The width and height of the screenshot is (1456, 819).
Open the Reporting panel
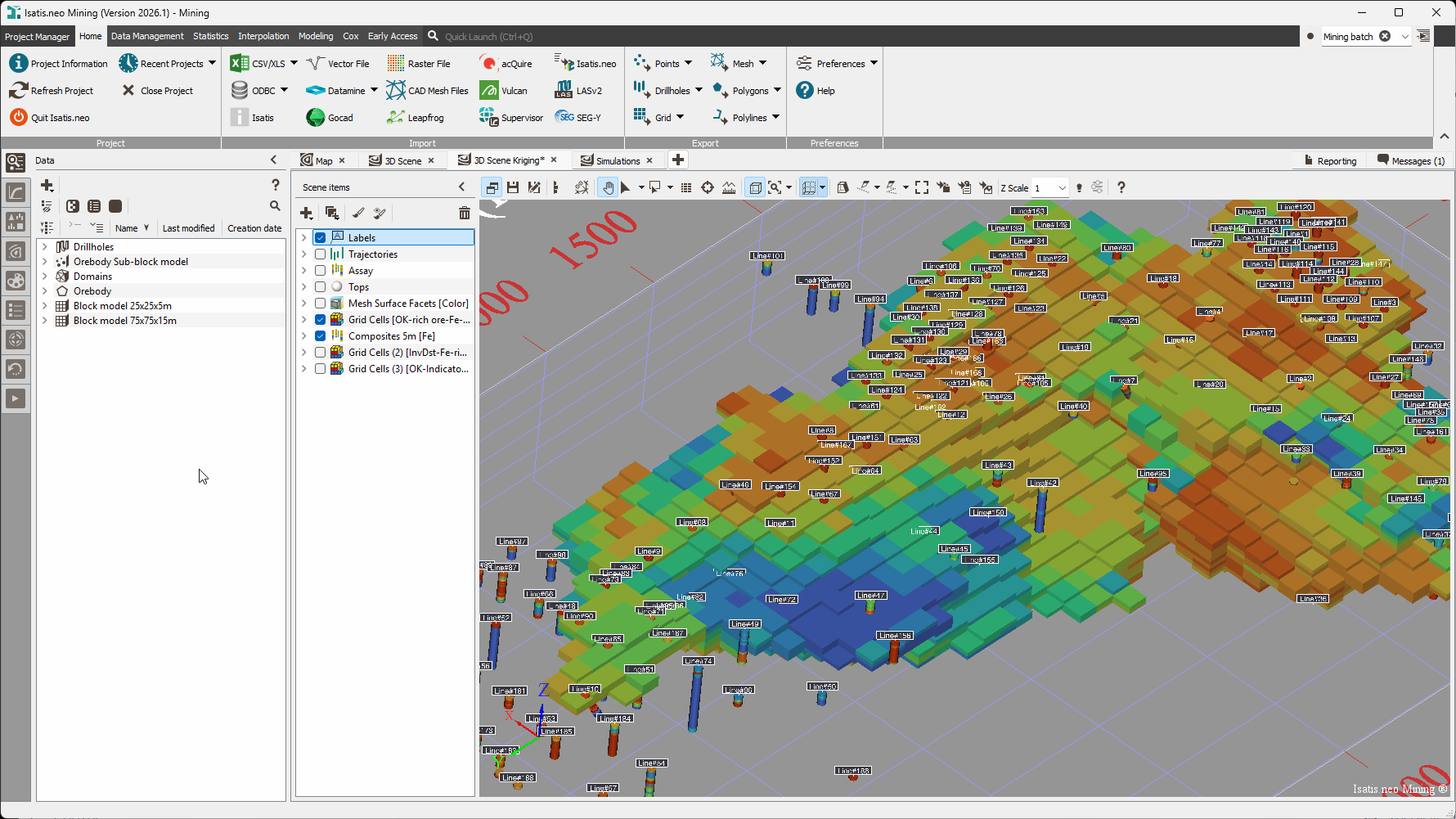click(1330, 160)
